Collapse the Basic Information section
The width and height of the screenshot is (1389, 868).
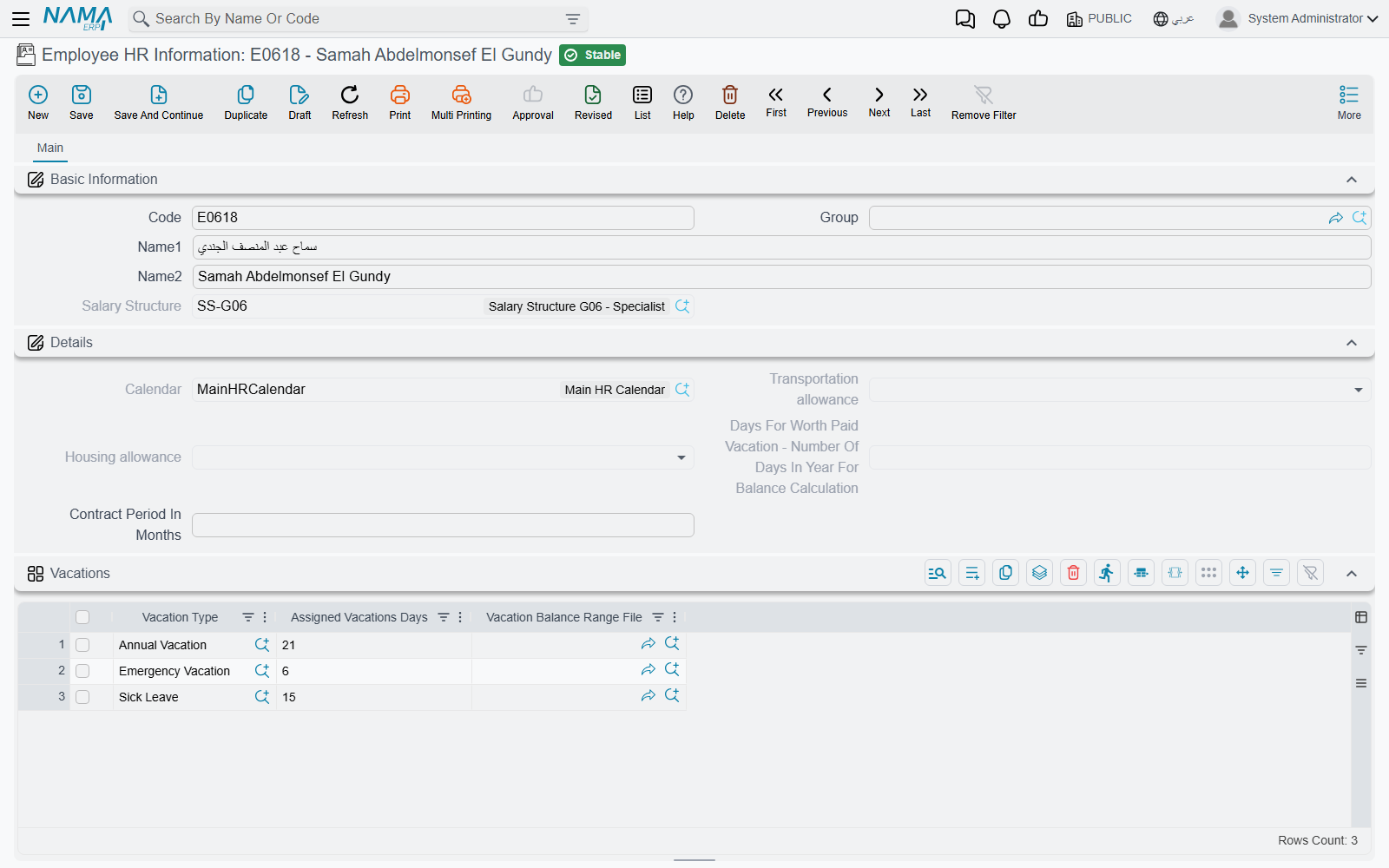click(x=1352, y=180)
